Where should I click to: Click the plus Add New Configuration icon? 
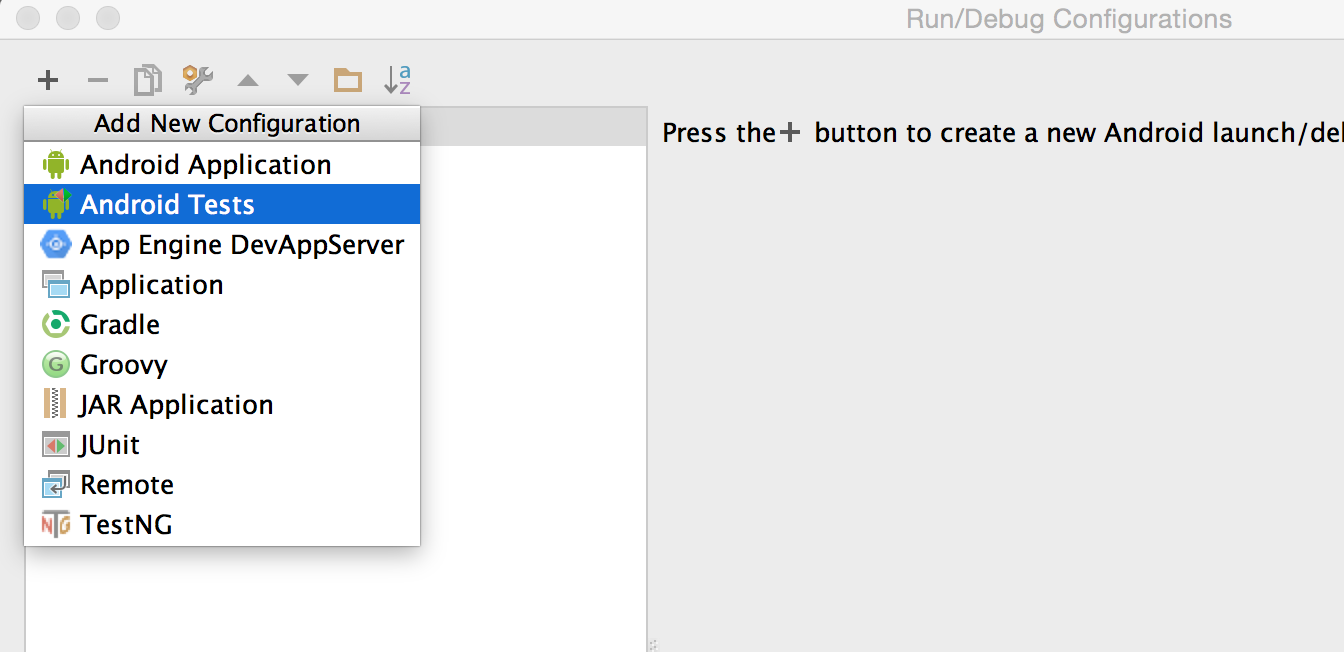pyautogui.click(x=48, y=80)
